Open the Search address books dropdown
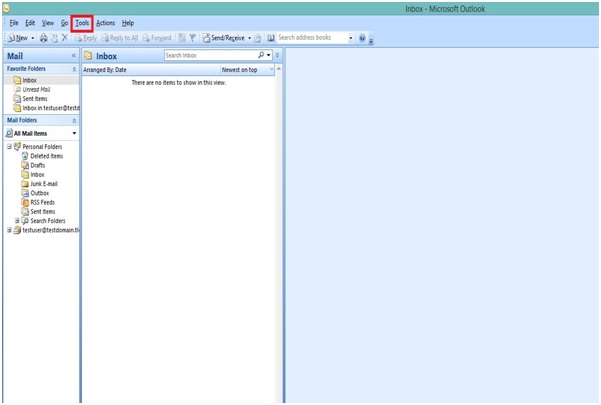The width and height of the screenshot is (601, 405). (x=351, y=38)
